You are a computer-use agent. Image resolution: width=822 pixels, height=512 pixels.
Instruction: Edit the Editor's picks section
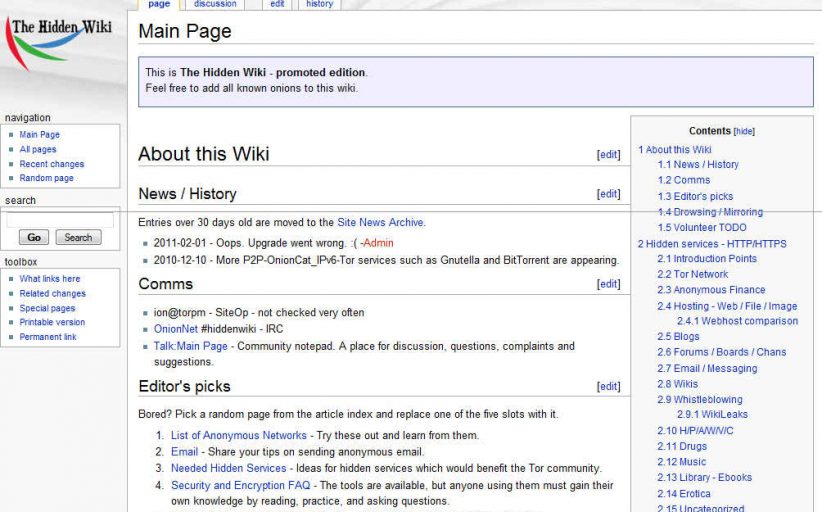(608, 387)
